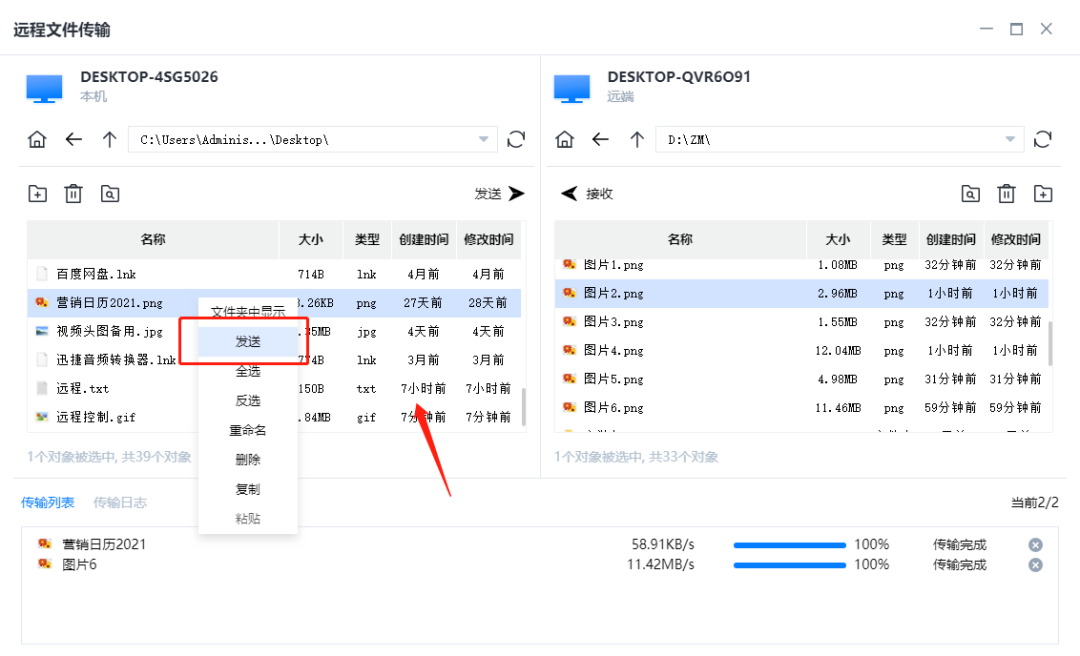Go to home folder on remote panel

pos(565,140)
